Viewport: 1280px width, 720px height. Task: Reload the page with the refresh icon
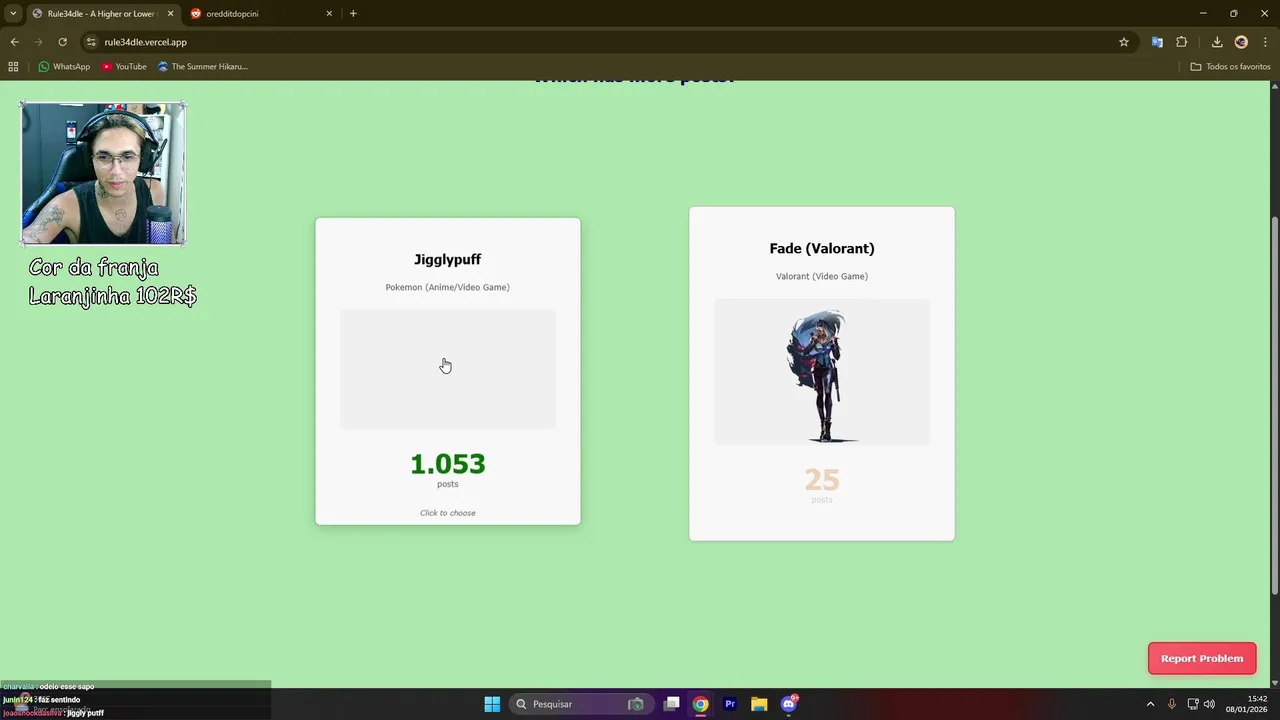62,42
